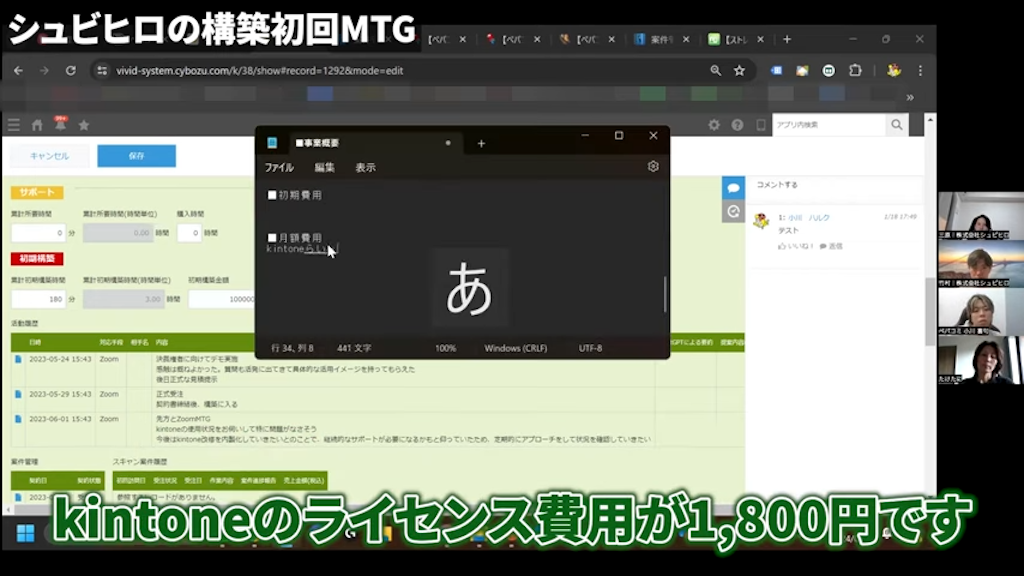
Task: Click the magnifier icon beside アプリ内検索
Action: [895, 124]
